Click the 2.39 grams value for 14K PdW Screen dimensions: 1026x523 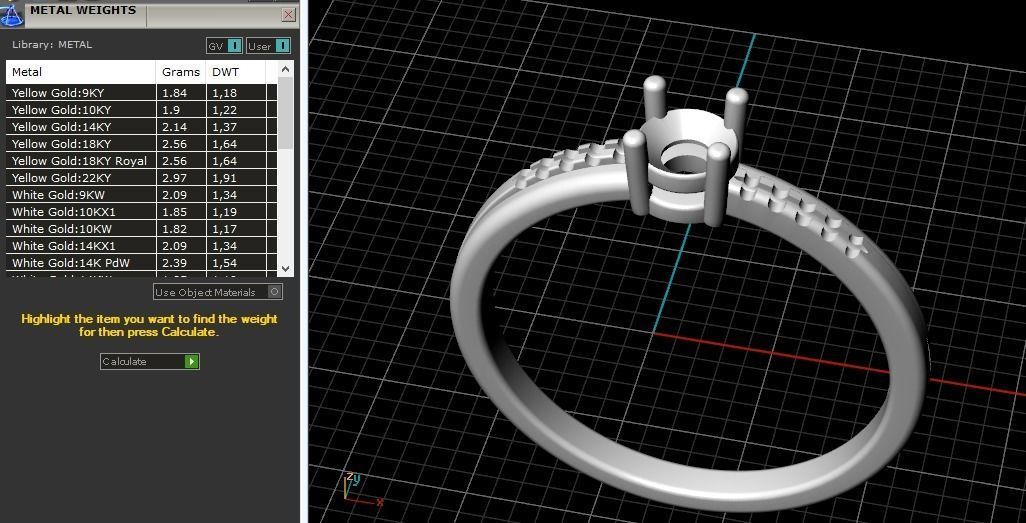pos(174,262)
